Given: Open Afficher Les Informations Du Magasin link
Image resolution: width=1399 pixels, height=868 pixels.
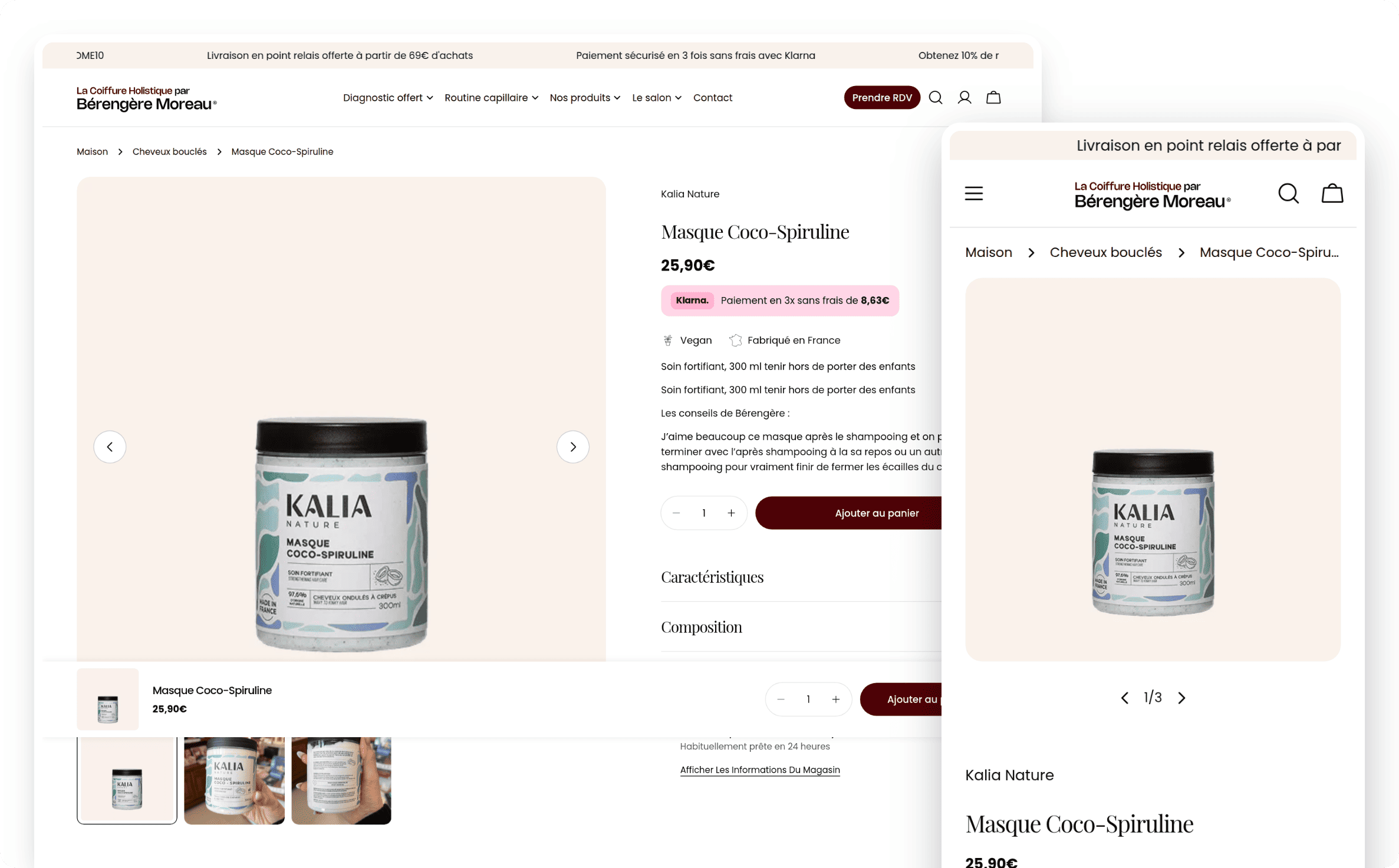Looking at the screenshot, I should 759,770.
